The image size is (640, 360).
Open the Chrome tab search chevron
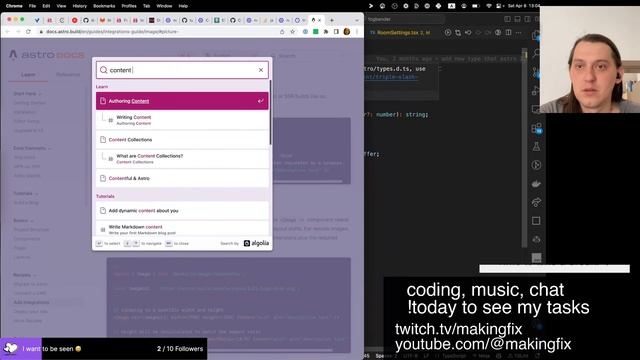pos(357,20)
